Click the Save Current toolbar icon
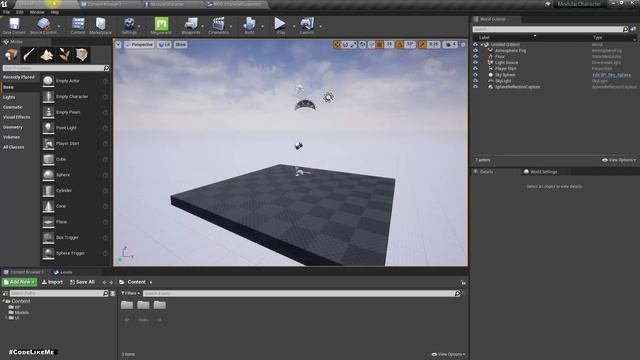Image resolution: width=640 pixels, height=360 pixels. 14,25
